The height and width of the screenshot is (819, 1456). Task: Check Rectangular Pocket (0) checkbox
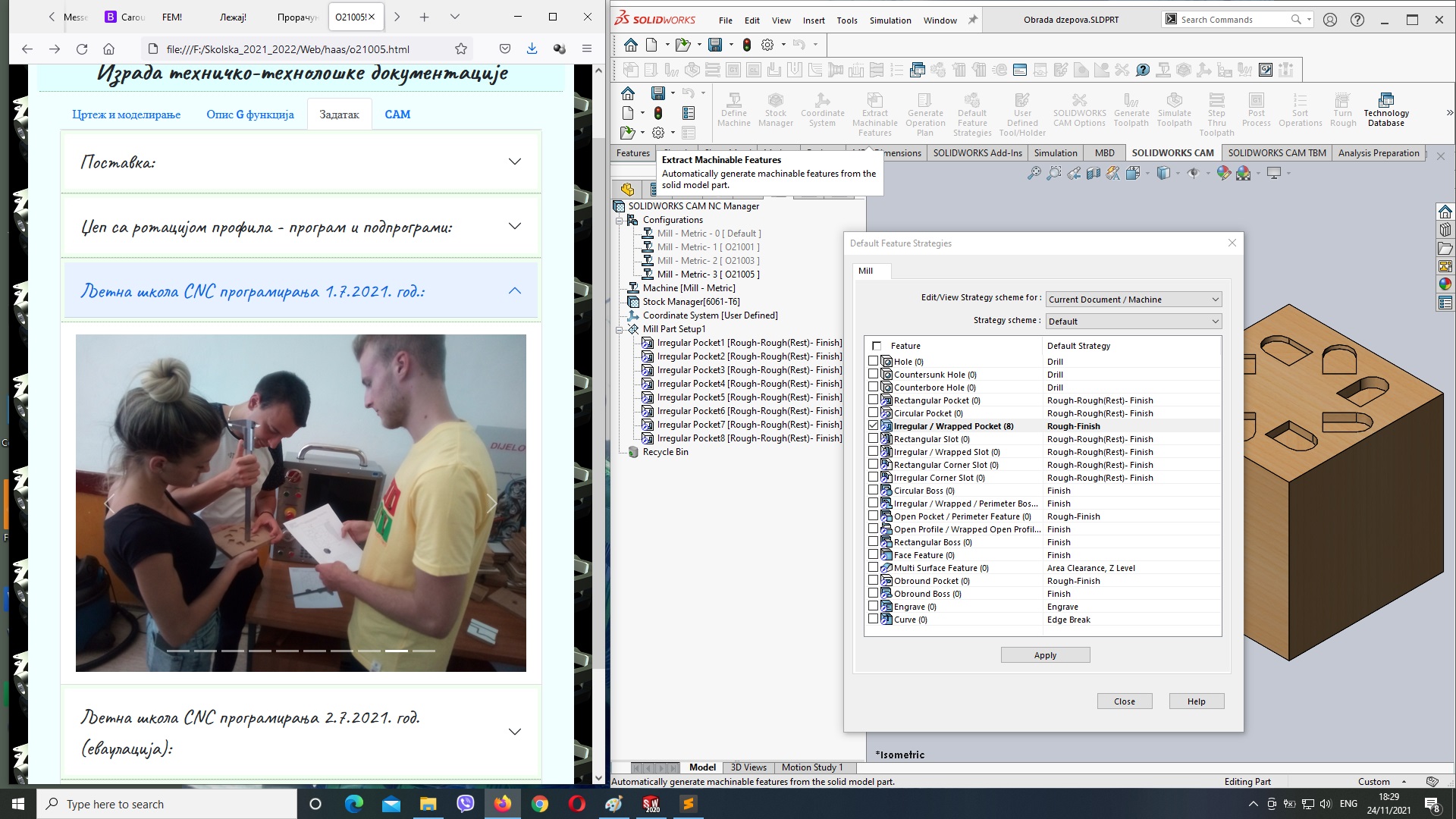click(x=873, y=400)
